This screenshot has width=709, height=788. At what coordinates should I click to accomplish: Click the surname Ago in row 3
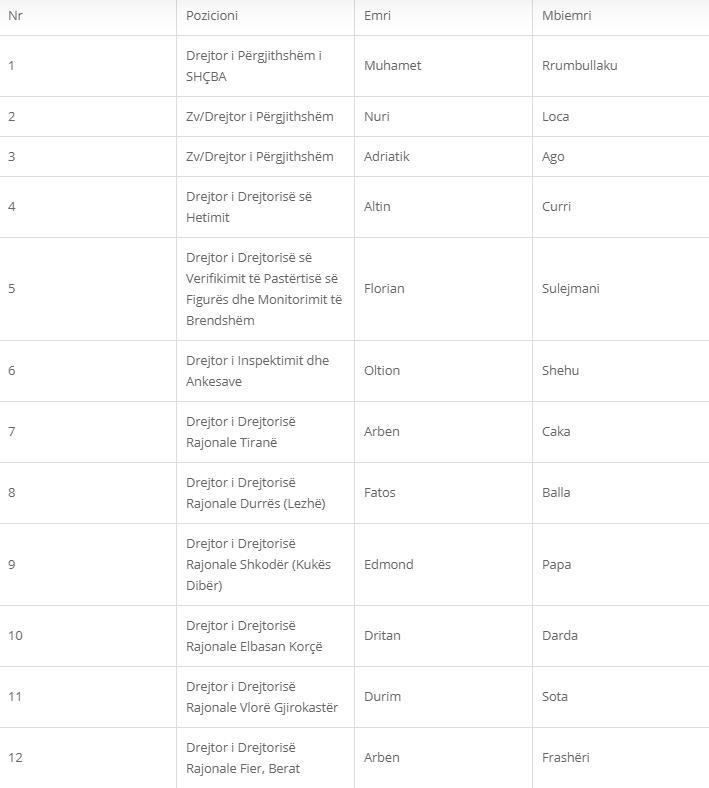[553, 157]
